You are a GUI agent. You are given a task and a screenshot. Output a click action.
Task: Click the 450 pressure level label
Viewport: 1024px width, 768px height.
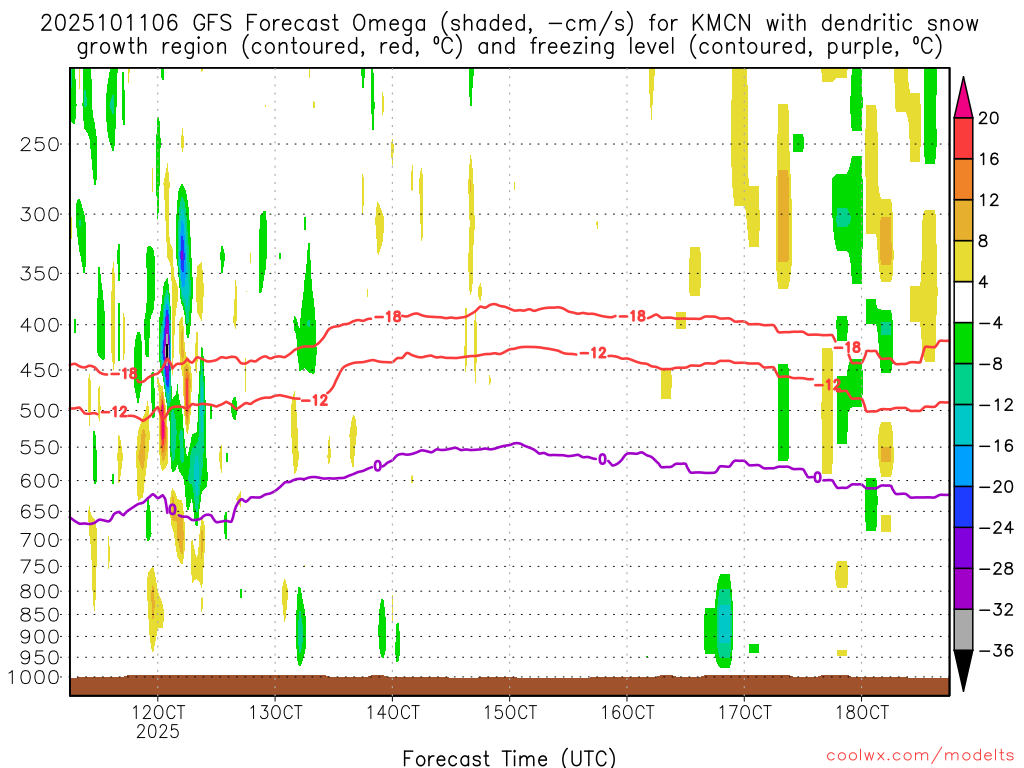39,370
